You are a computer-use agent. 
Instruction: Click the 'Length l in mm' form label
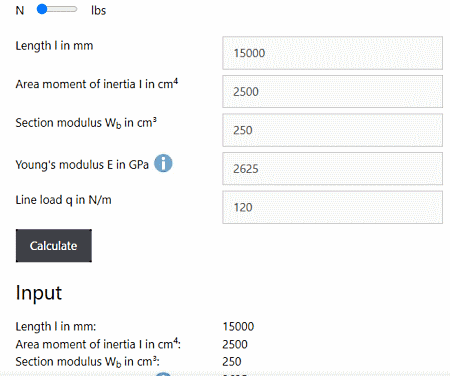[54, 45]
